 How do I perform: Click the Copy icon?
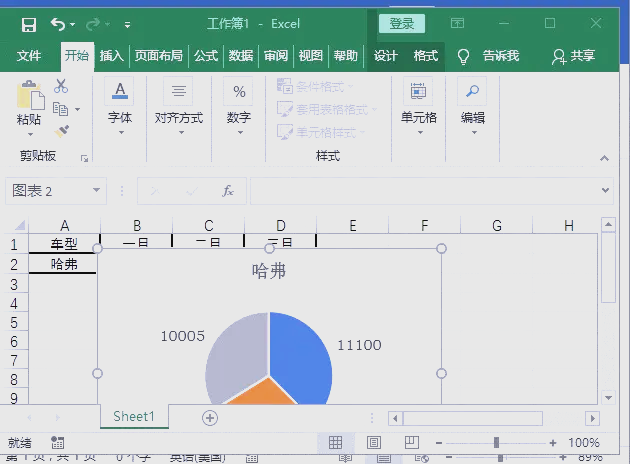click(61, 109)
